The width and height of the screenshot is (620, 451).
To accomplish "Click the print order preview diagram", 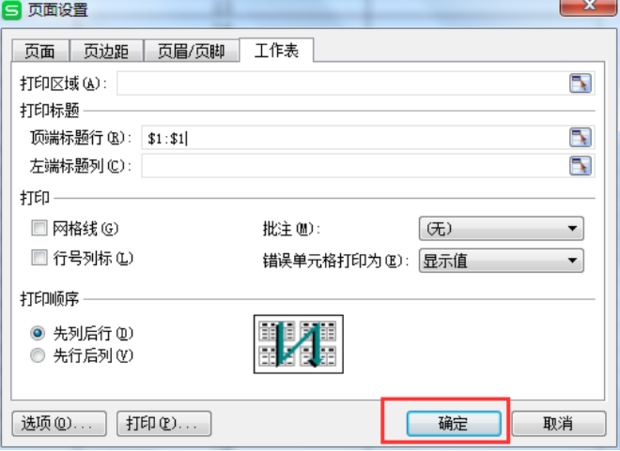I will click(299, 344).
